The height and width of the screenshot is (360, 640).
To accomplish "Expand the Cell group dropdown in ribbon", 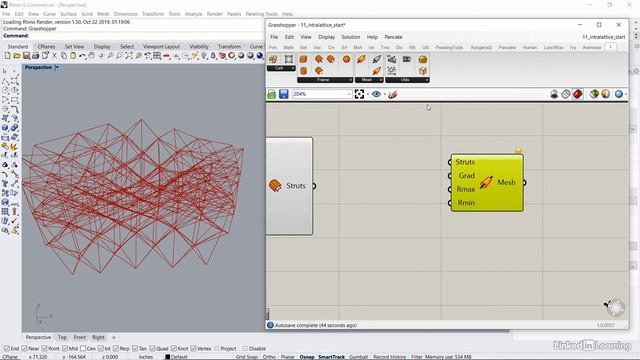I will pyautogui.click(x=293, y=68).
